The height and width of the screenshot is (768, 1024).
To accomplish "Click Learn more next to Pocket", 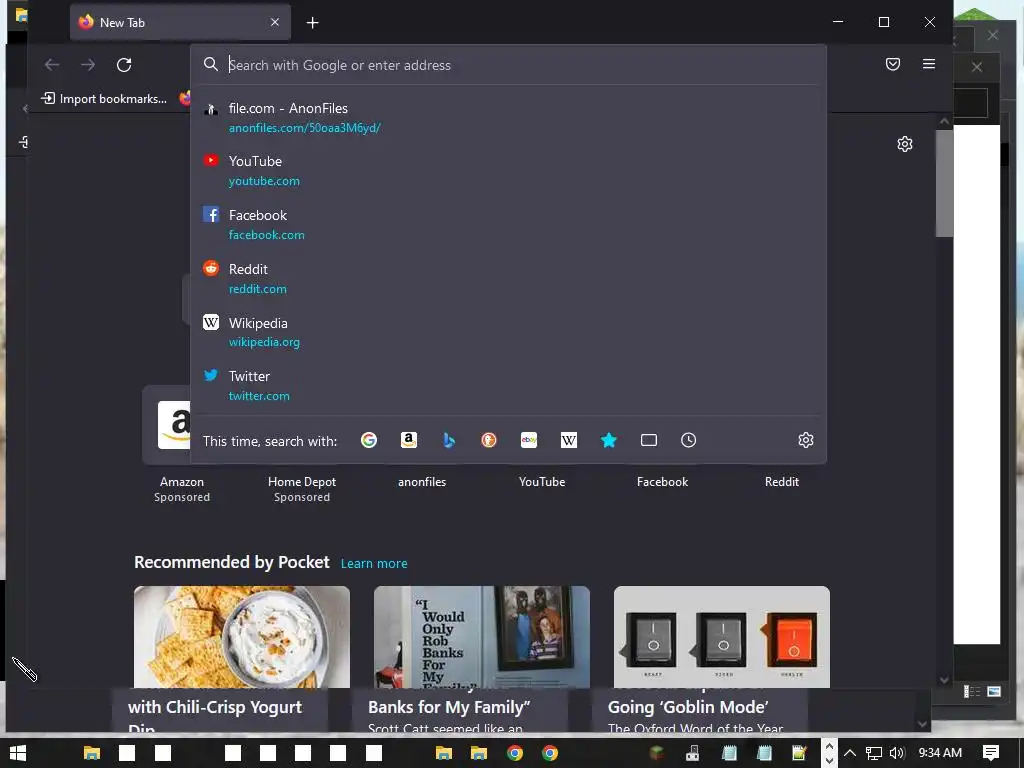I will tap(374, 564).
